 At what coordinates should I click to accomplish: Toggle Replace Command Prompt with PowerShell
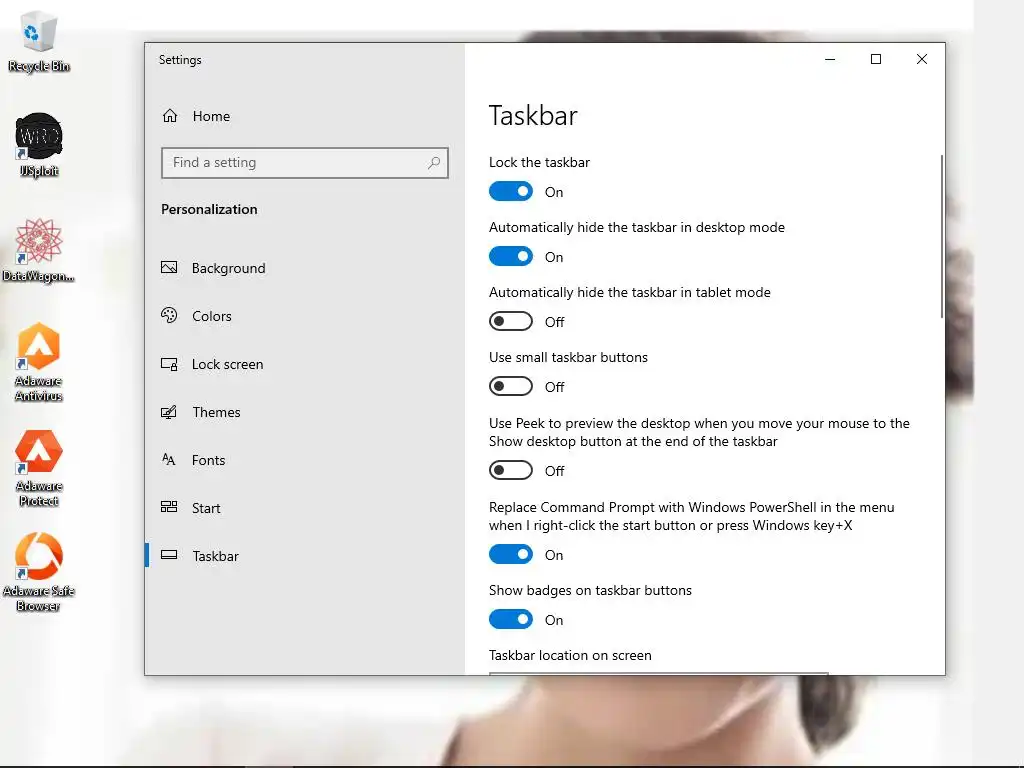tap(511, 554)
